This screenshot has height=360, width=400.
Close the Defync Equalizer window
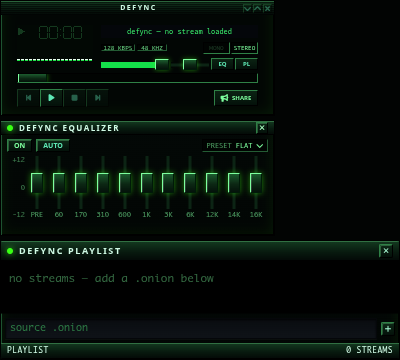[262, 128]
